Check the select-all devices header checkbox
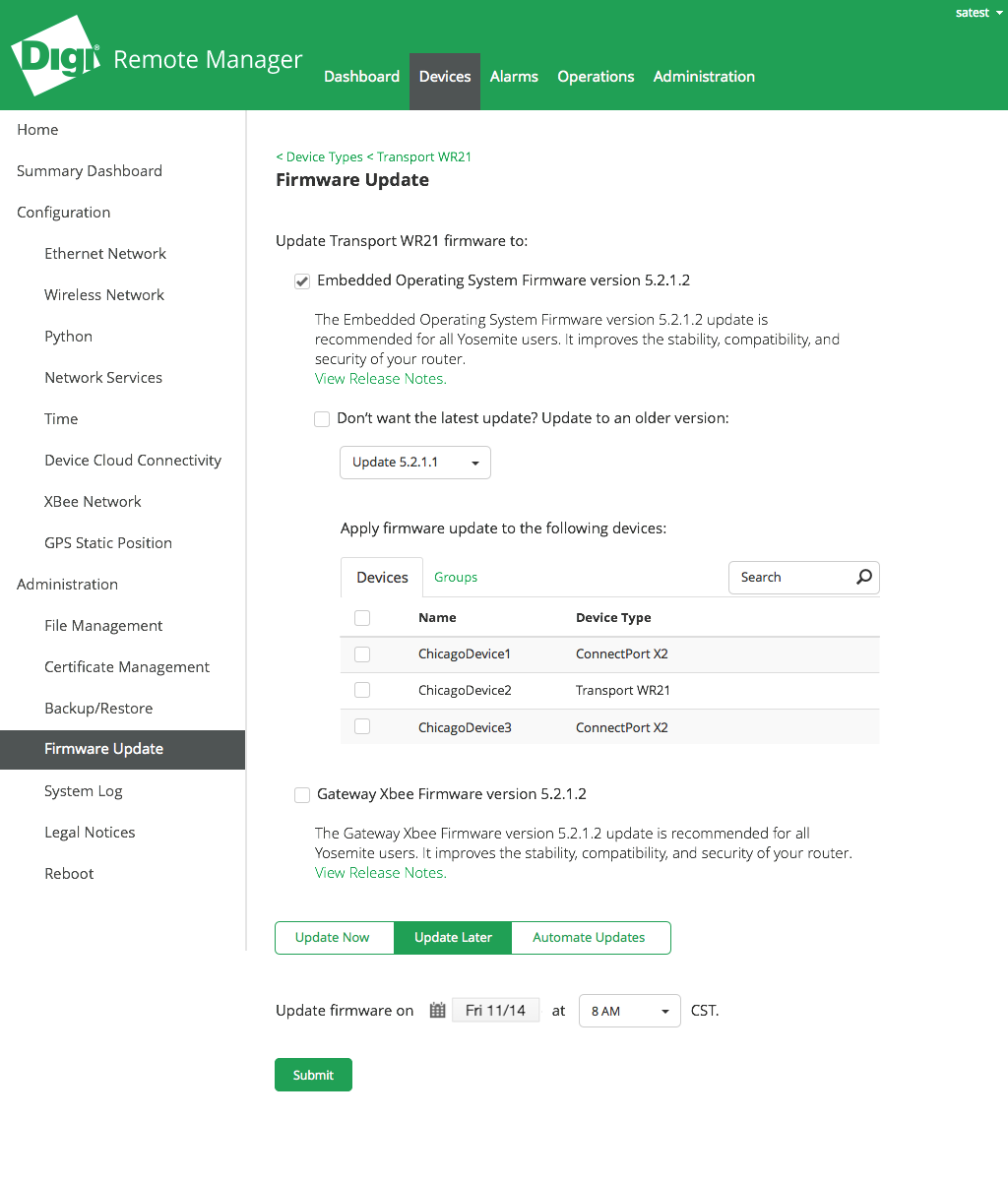 click(x=362, y=618)
